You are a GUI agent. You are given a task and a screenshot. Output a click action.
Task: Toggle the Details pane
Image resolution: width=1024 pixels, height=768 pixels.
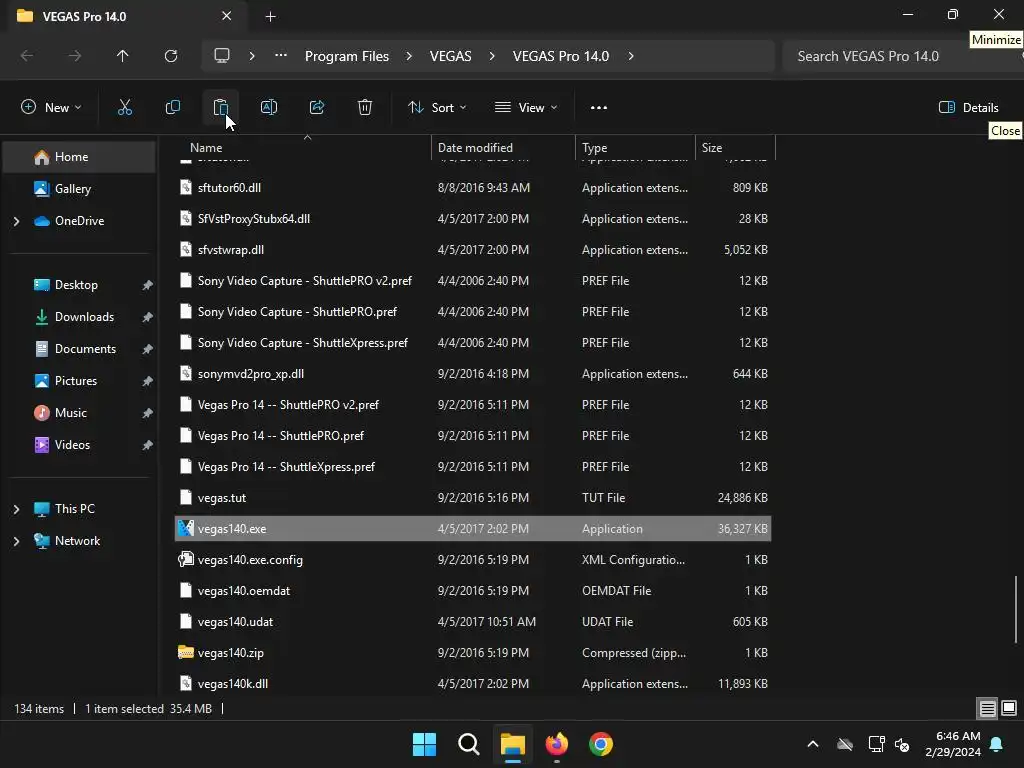pos(968,108)
